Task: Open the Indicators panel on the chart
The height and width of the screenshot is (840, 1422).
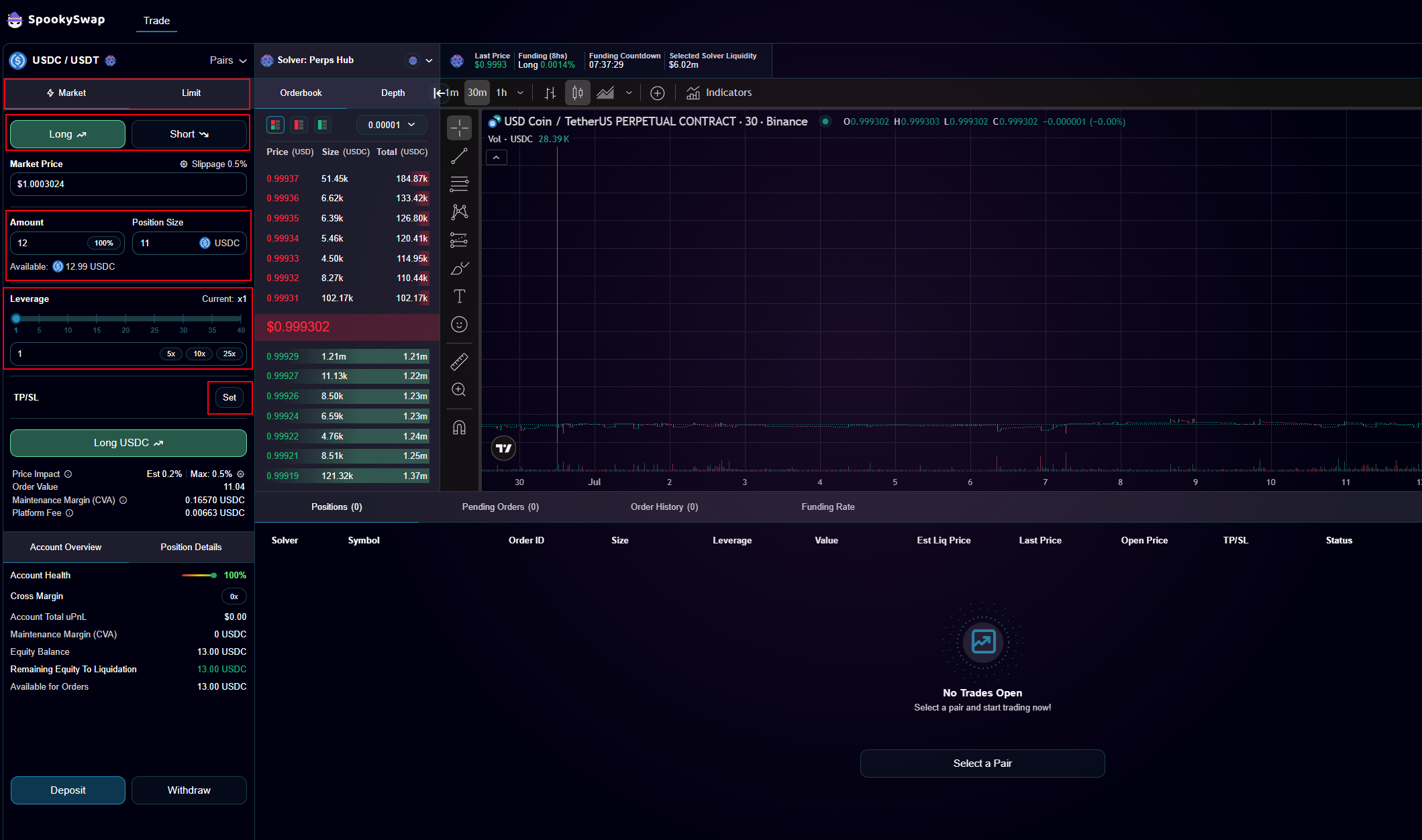Action: click(x=718, y=93)
